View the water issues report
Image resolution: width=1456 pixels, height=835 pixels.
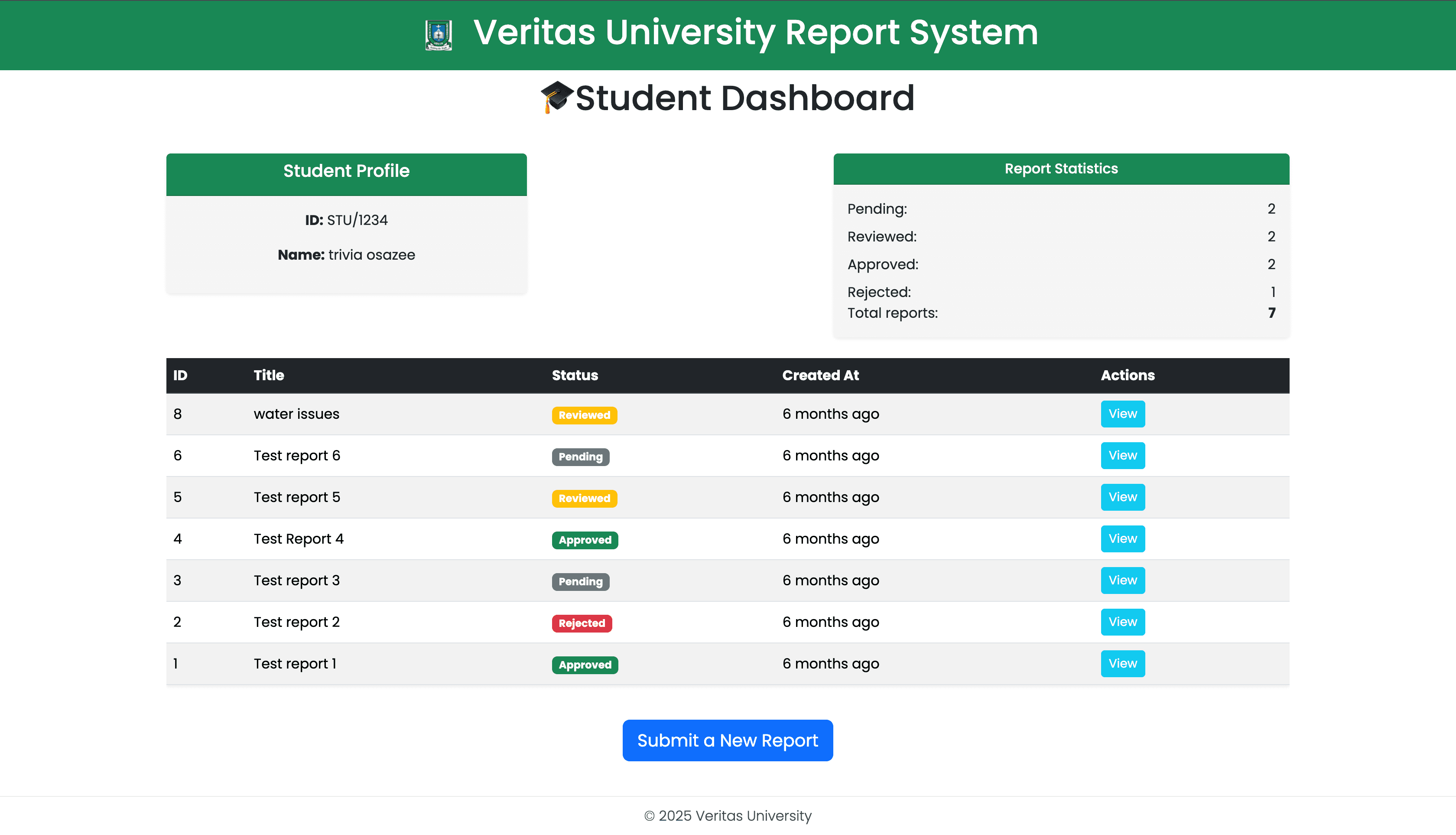[1122, 414]
